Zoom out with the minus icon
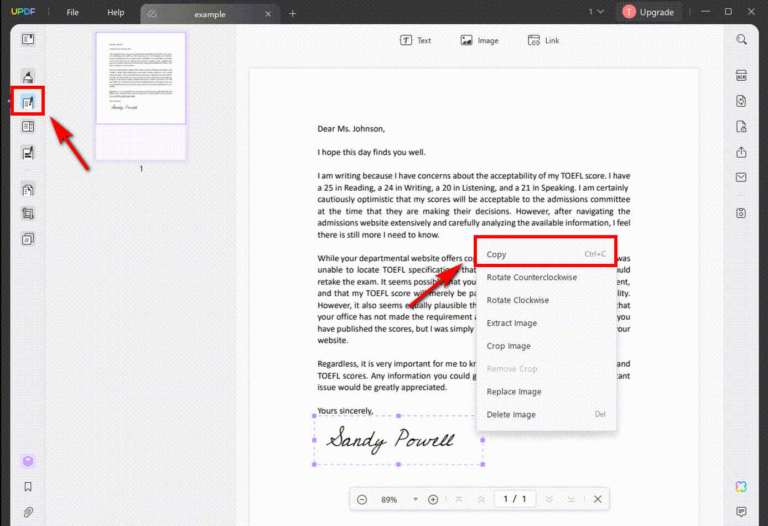This screenshot has width=768, height=526. click(362, 500)
